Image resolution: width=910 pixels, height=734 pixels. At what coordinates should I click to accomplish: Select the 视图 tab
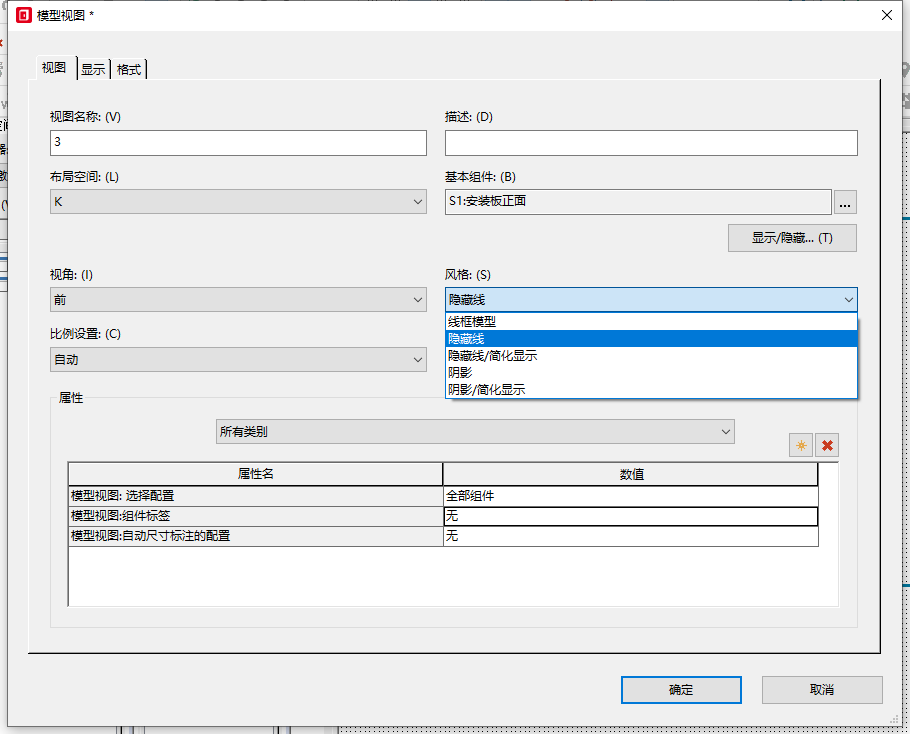pos(54,68)
